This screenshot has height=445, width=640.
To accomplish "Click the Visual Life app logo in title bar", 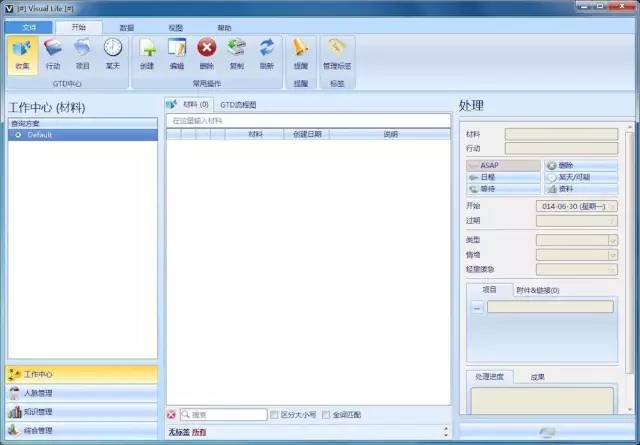I will click(x=9, y=8).
